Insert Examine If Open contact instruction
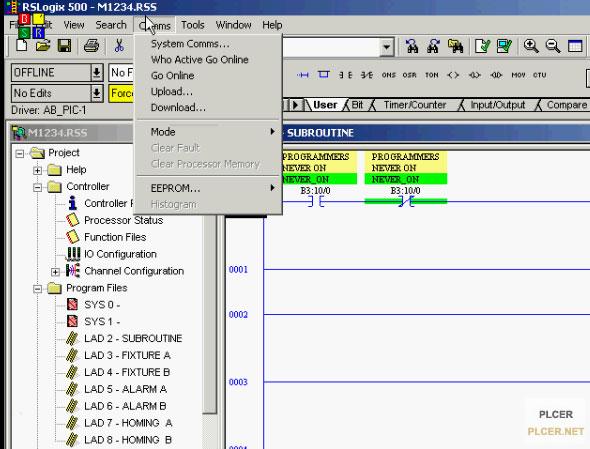This screenshot has width=590, height=449. click(367, 75)
